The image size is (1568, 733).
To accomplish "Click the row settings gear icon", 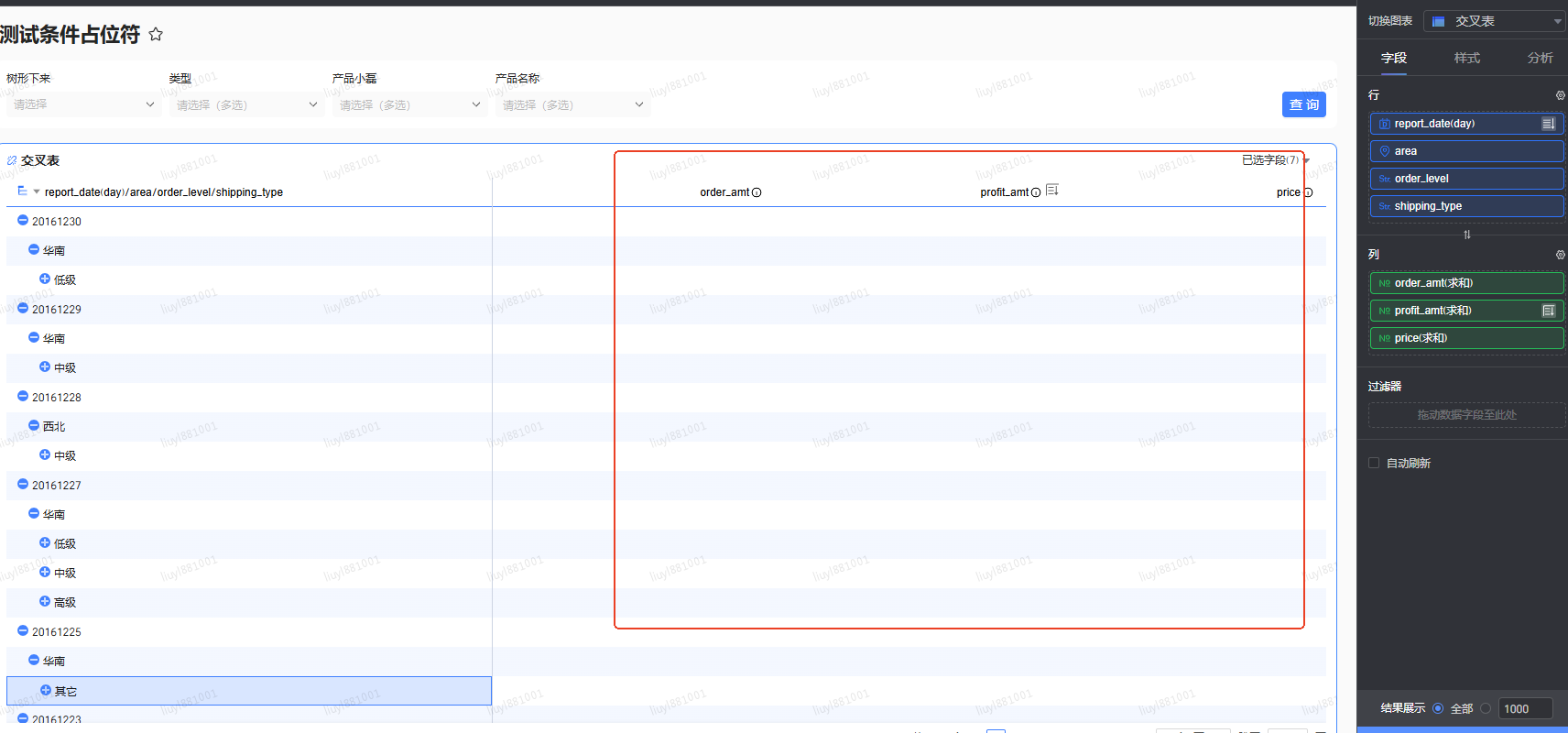I will 1560,95.
